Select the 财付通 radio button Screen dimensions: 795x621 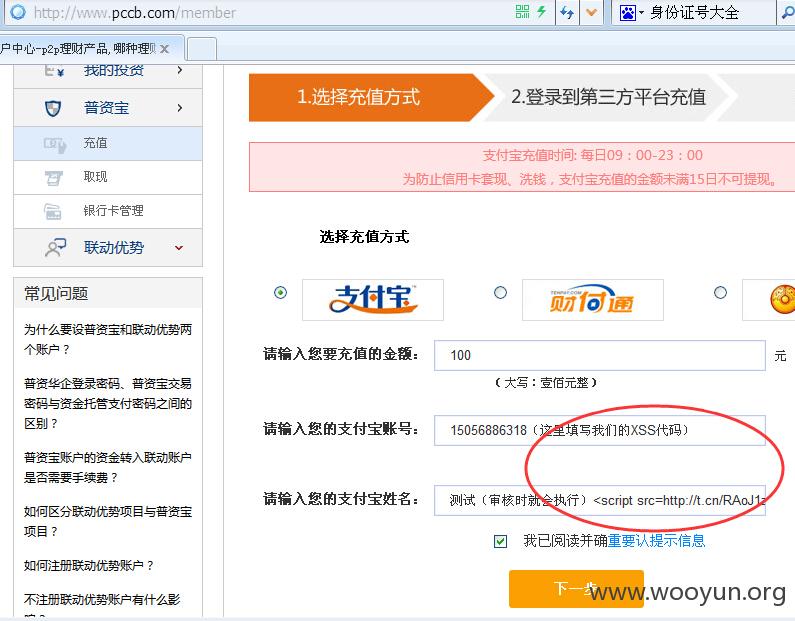point(500,293)
